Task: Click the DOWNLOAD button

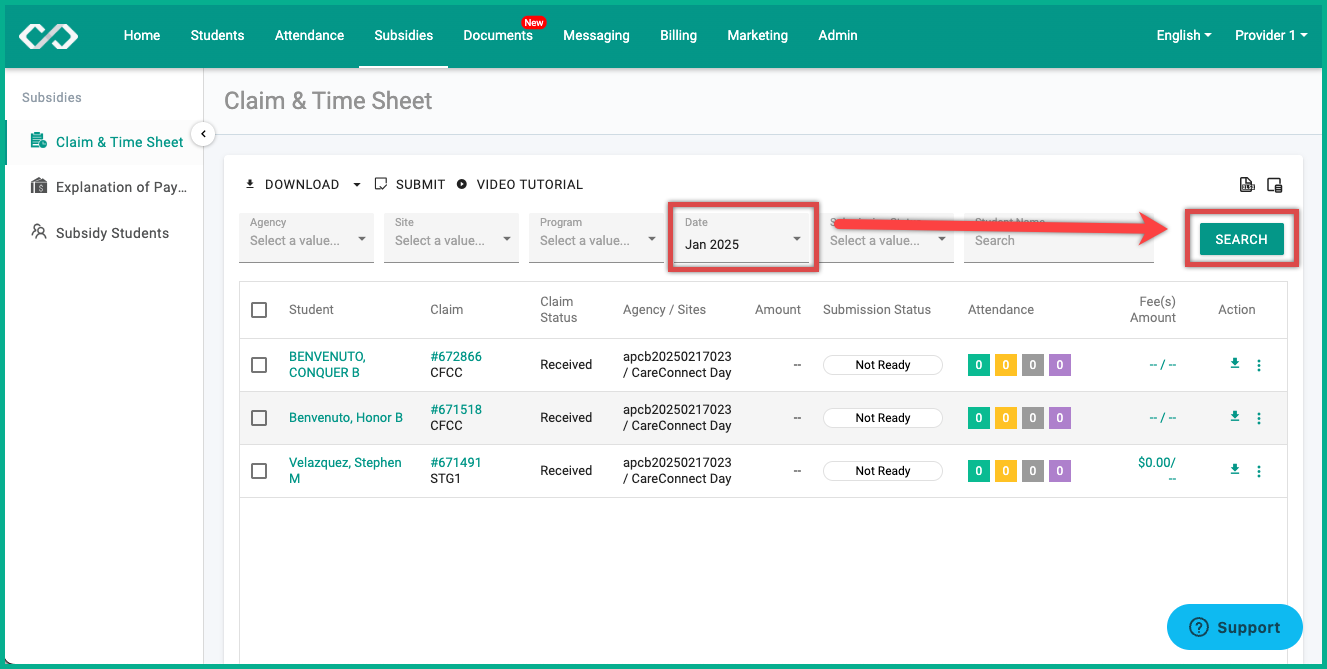Action: click(x=292, y=184)
